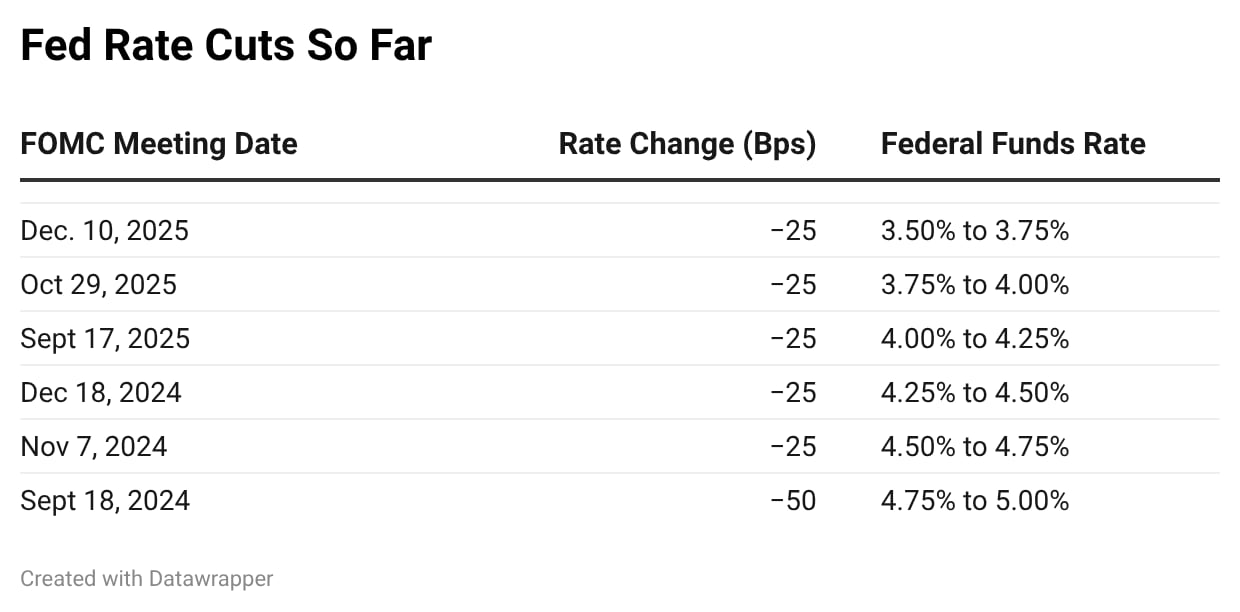This screenshot has height=612, width=1240.
Task: Select the 4.50% to 4.75% rate cell
Action: 974,446
